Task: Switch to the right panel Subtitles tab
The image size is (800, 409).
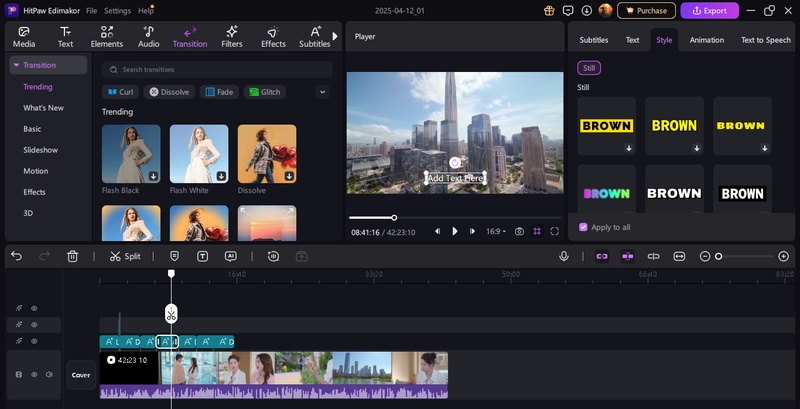Action: point(594,40)
